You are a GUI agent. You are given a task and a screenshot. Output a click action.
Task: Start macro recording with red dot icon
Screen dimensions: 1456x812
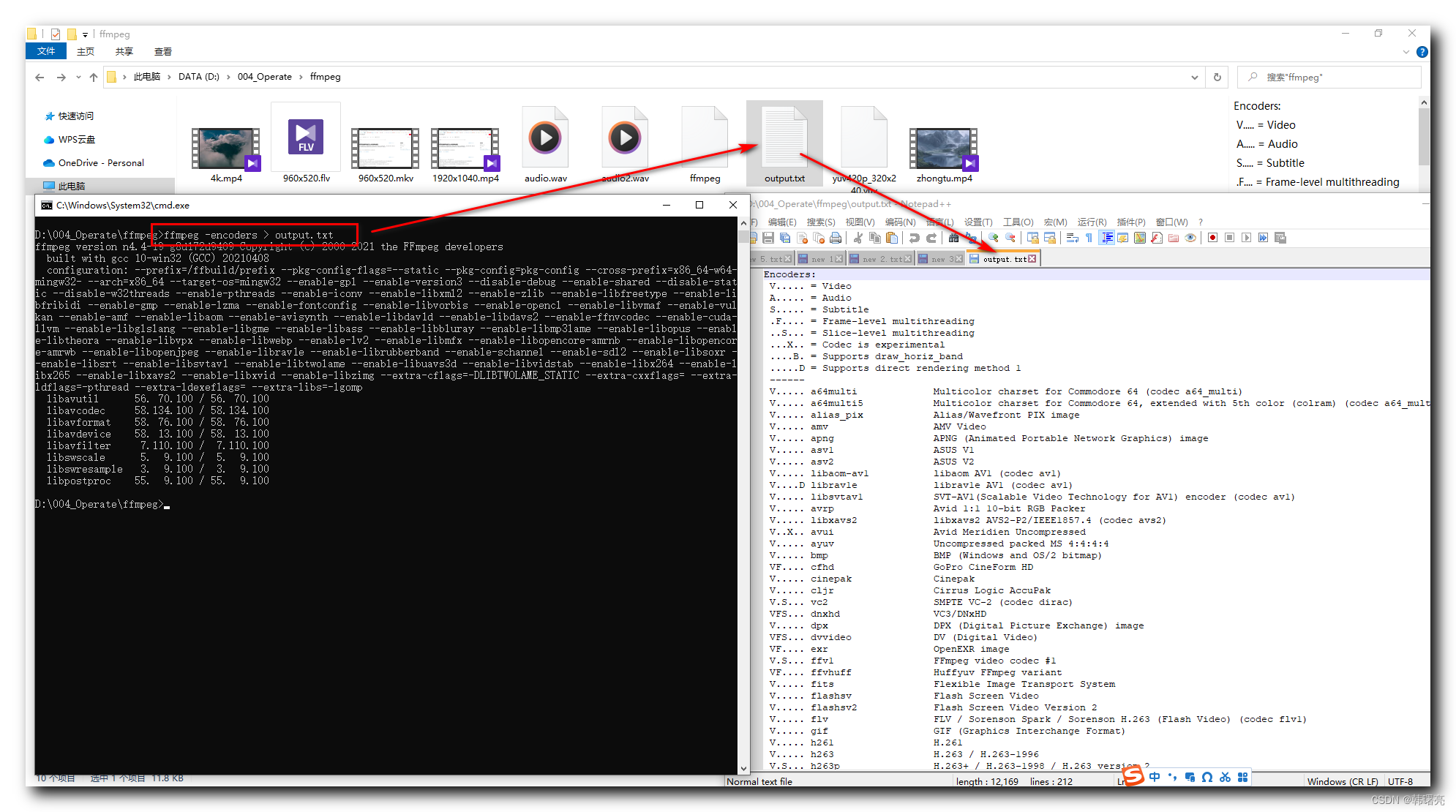point(1212,238)
